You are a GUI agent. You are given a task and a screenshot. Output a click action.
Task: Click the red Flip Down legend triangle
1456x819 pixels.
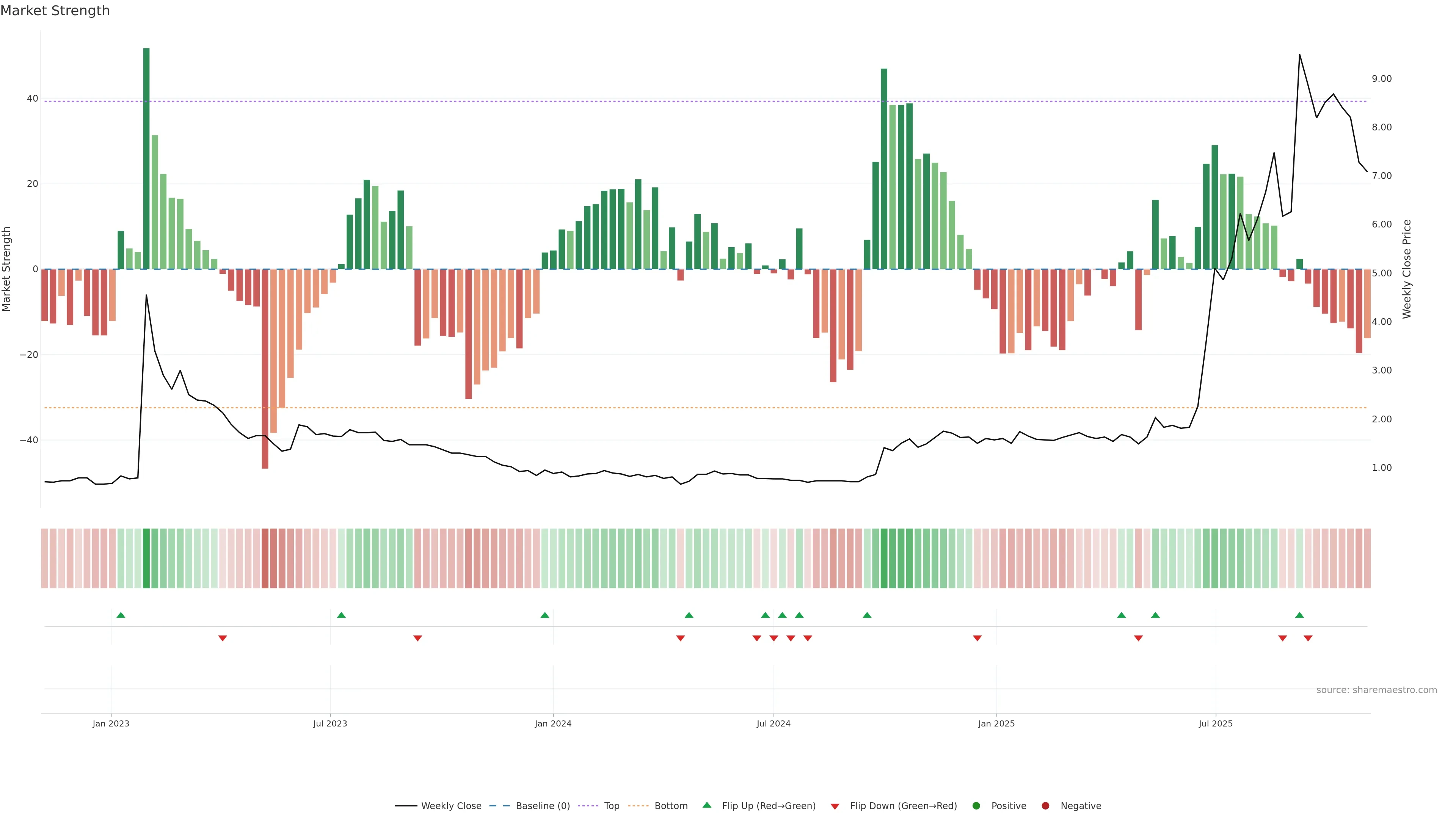coord(835,806)
